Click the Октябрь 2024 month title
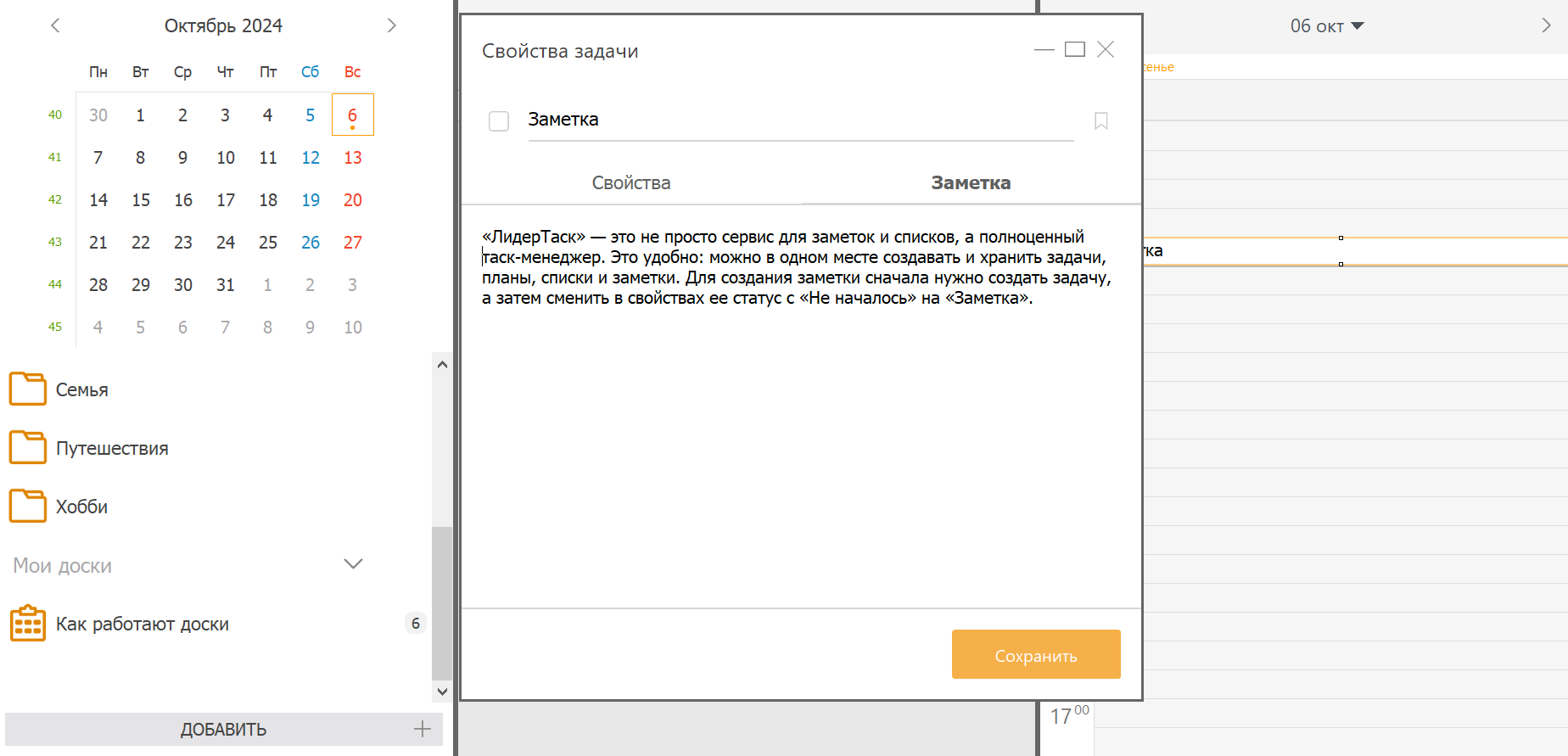Viewport: 1568px width, 756px height. point(223,25)
